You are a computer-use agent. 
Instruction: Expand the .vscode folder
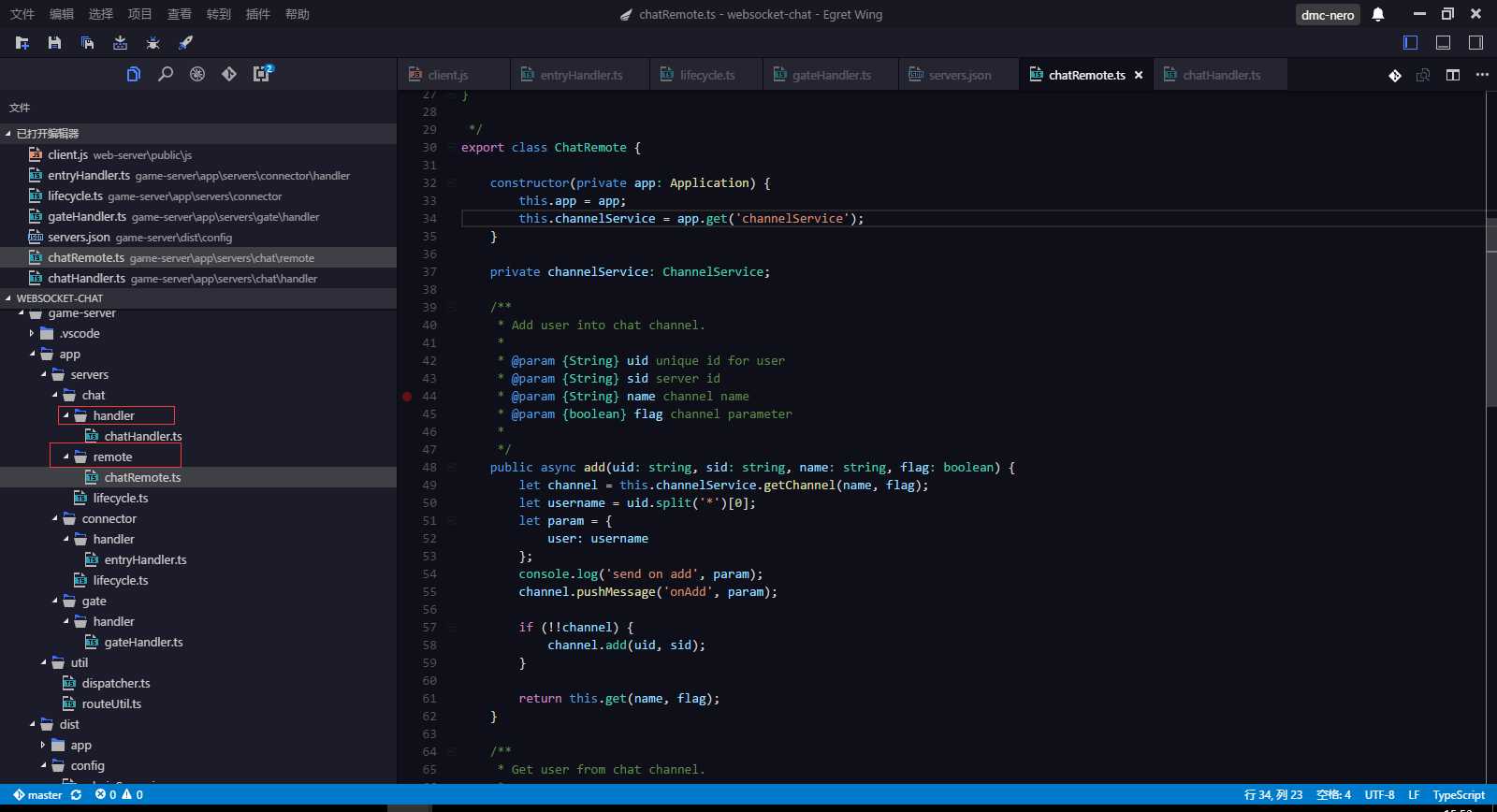[x=32, y=334]
